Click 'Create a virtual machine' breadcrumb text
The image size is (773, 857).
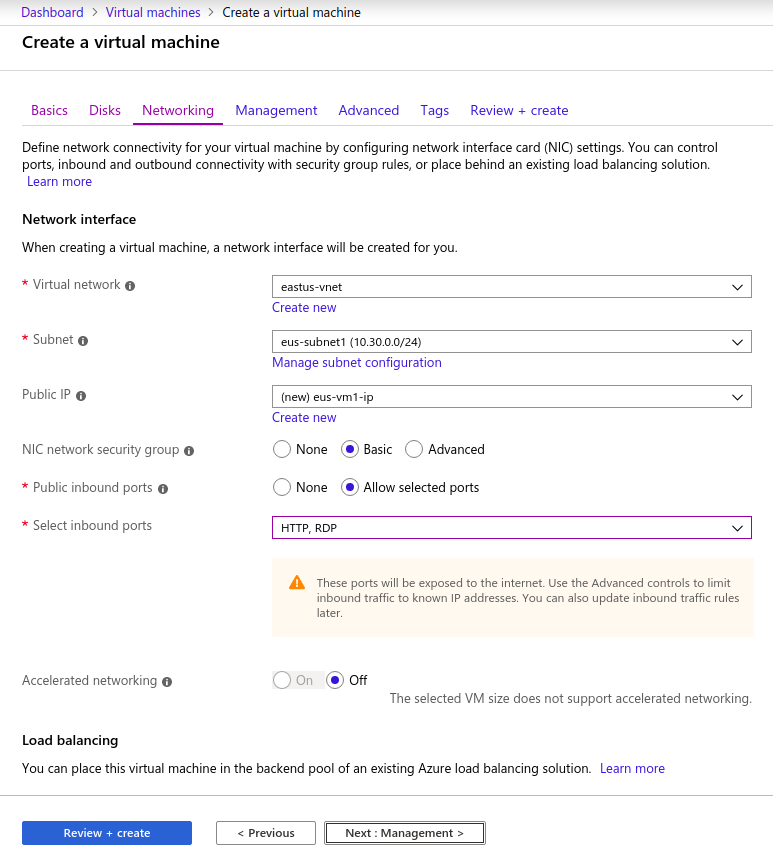[x=291, y=13]
